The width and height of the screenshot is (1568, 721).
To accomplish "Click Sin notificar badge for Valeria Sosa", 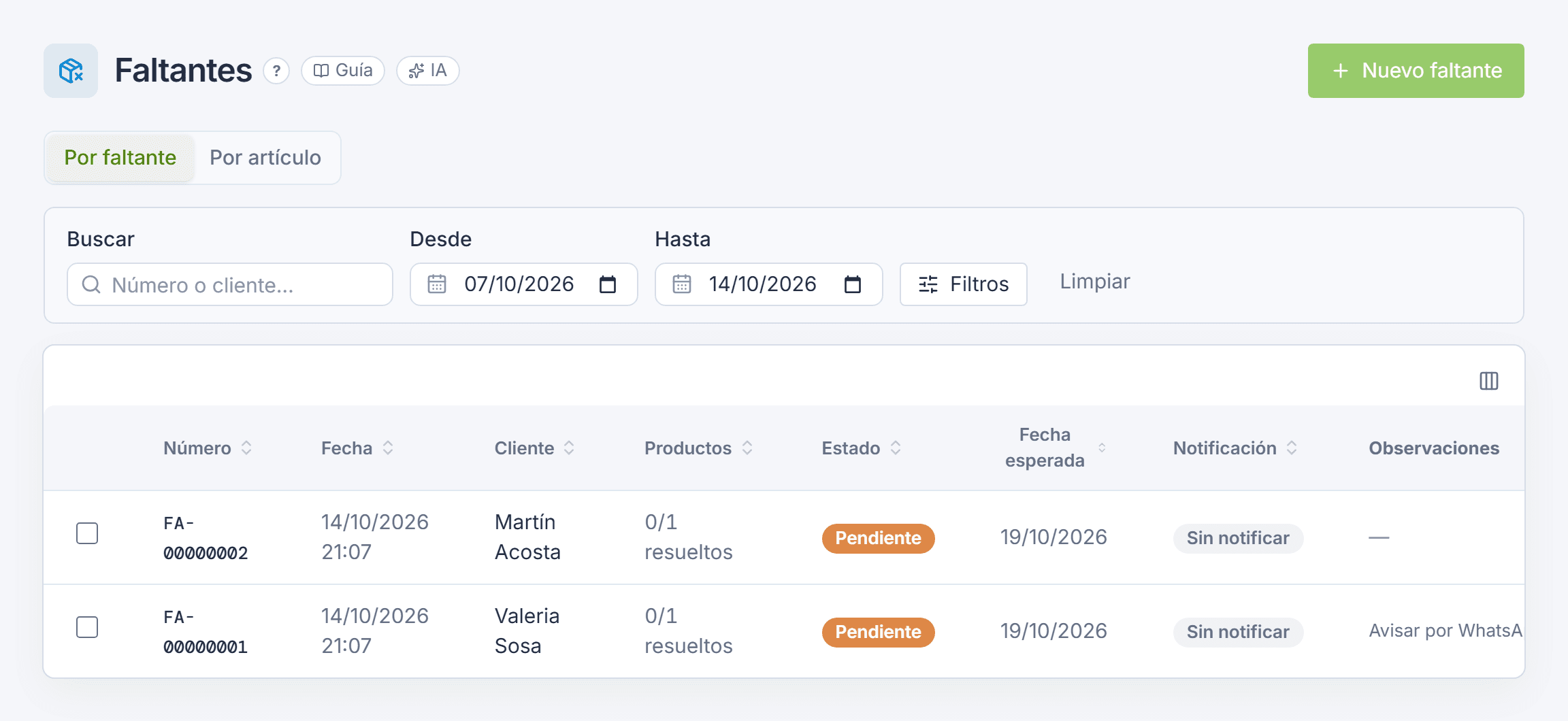I will point(1238,632).
